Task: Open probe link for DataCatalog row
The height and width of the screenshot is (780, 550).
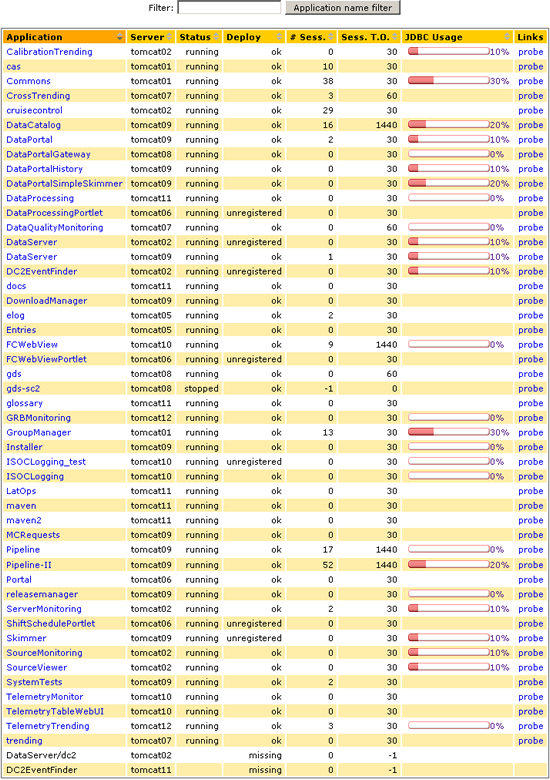Action: click(531, 125)
